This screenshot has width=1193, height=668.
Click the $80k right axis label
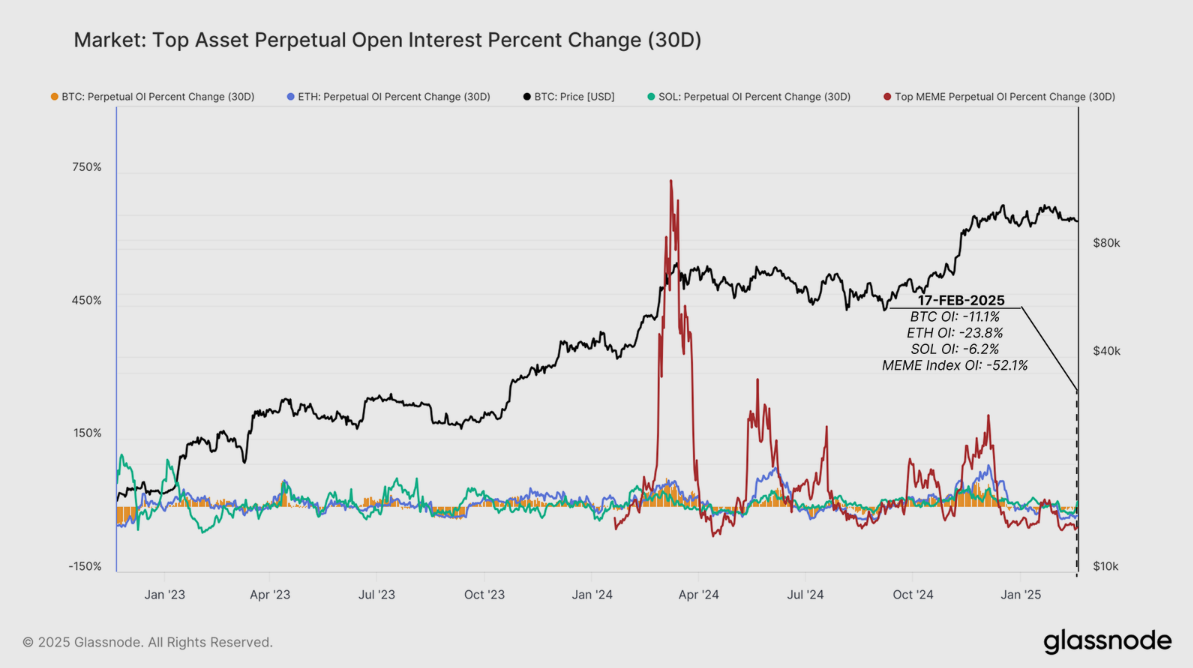[x=1107, y=243]
